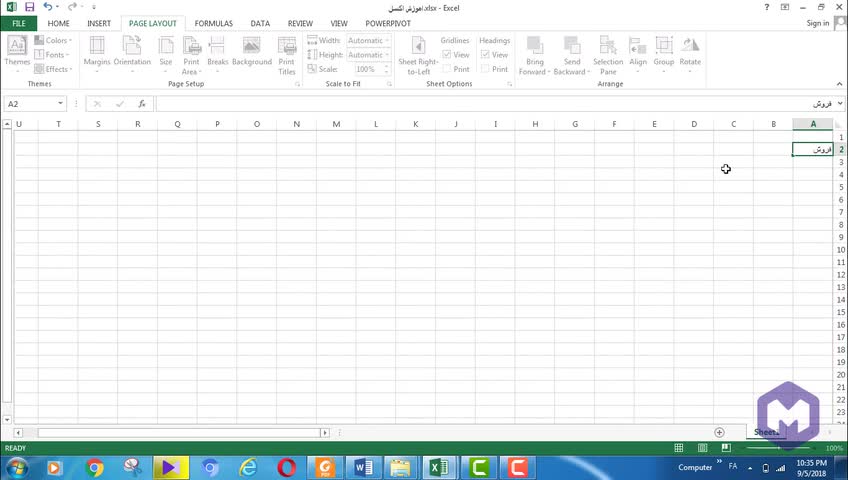
Task: Switch to Page Layout view in status bar
Action: click(703, 448)
